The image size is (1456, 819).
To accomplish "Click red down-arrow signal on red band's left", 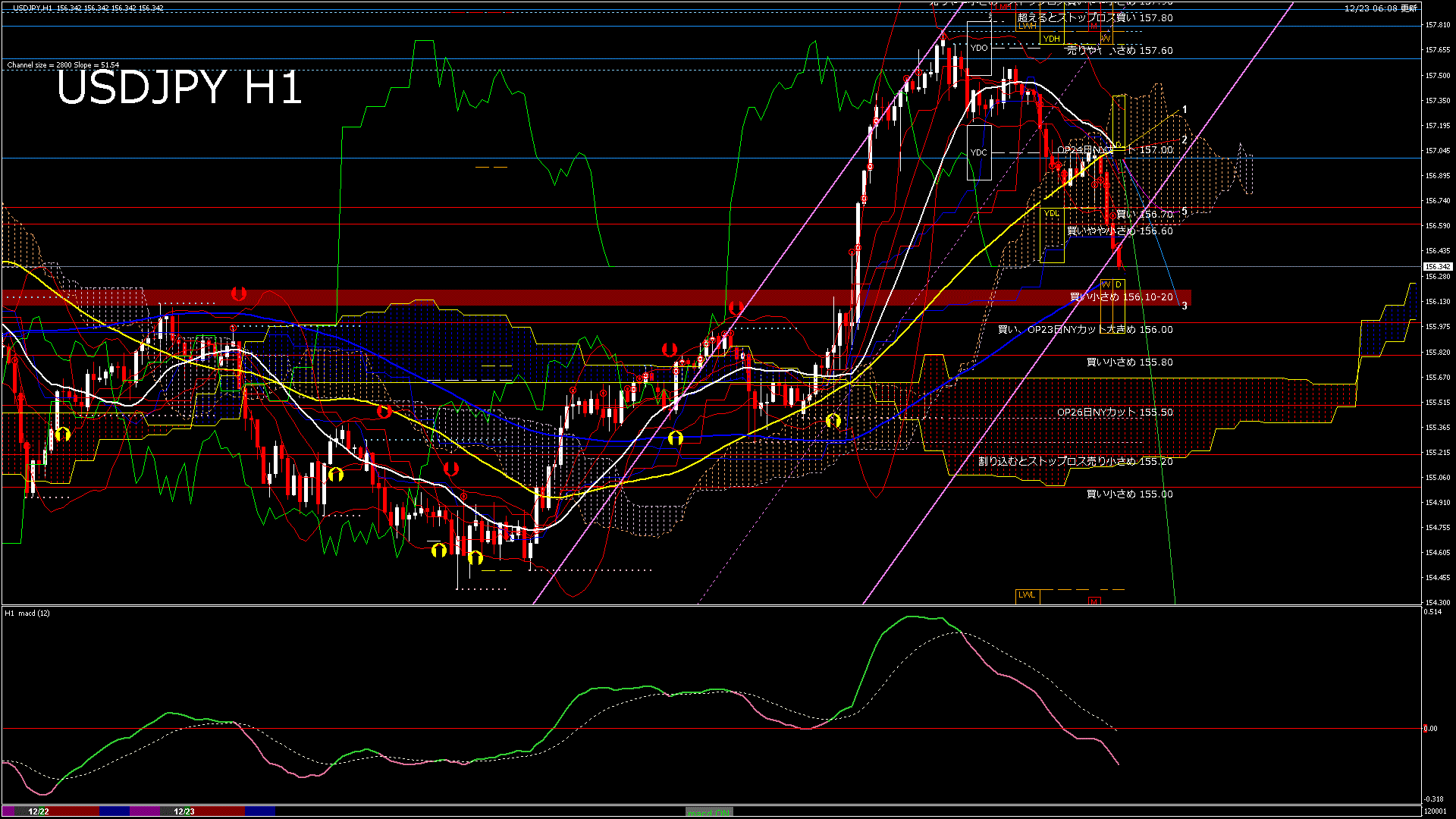I will point(239,293).
